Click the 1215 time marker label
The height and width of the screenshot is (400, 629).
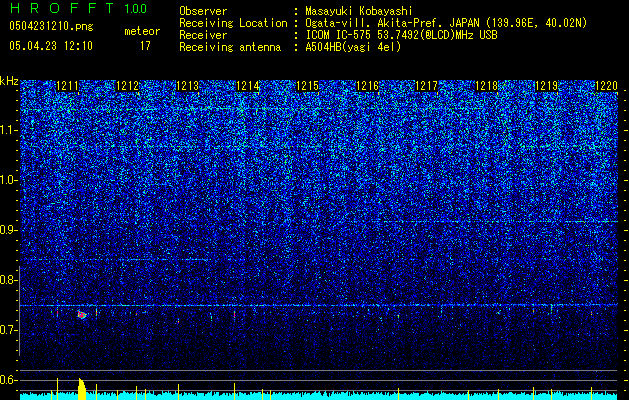coord(307,86)
